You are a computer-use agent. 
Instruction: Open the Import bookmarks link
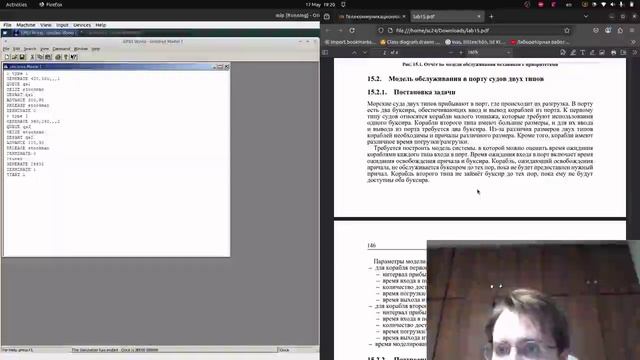pyautogui.click(x=349, y=42)
